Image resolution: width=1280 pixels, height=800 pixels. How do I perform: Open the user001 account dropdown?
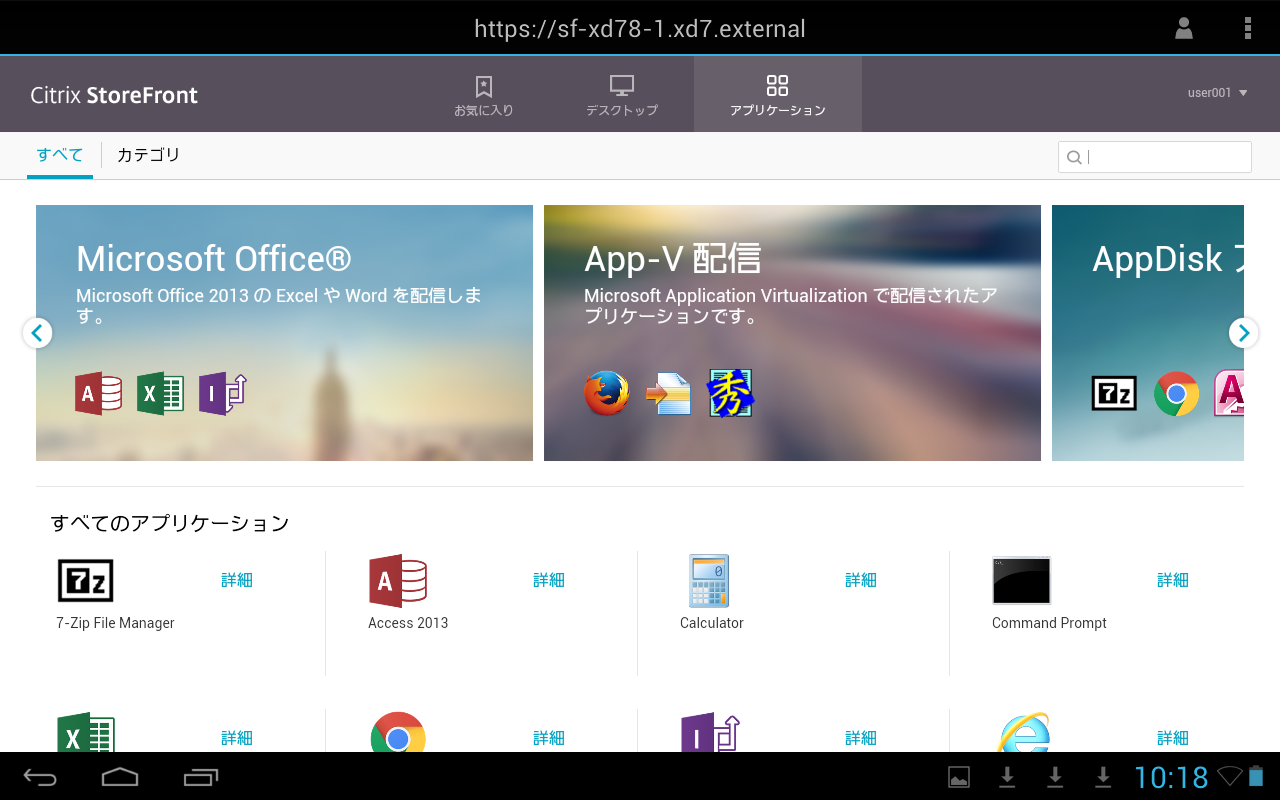click(1217, 93)
